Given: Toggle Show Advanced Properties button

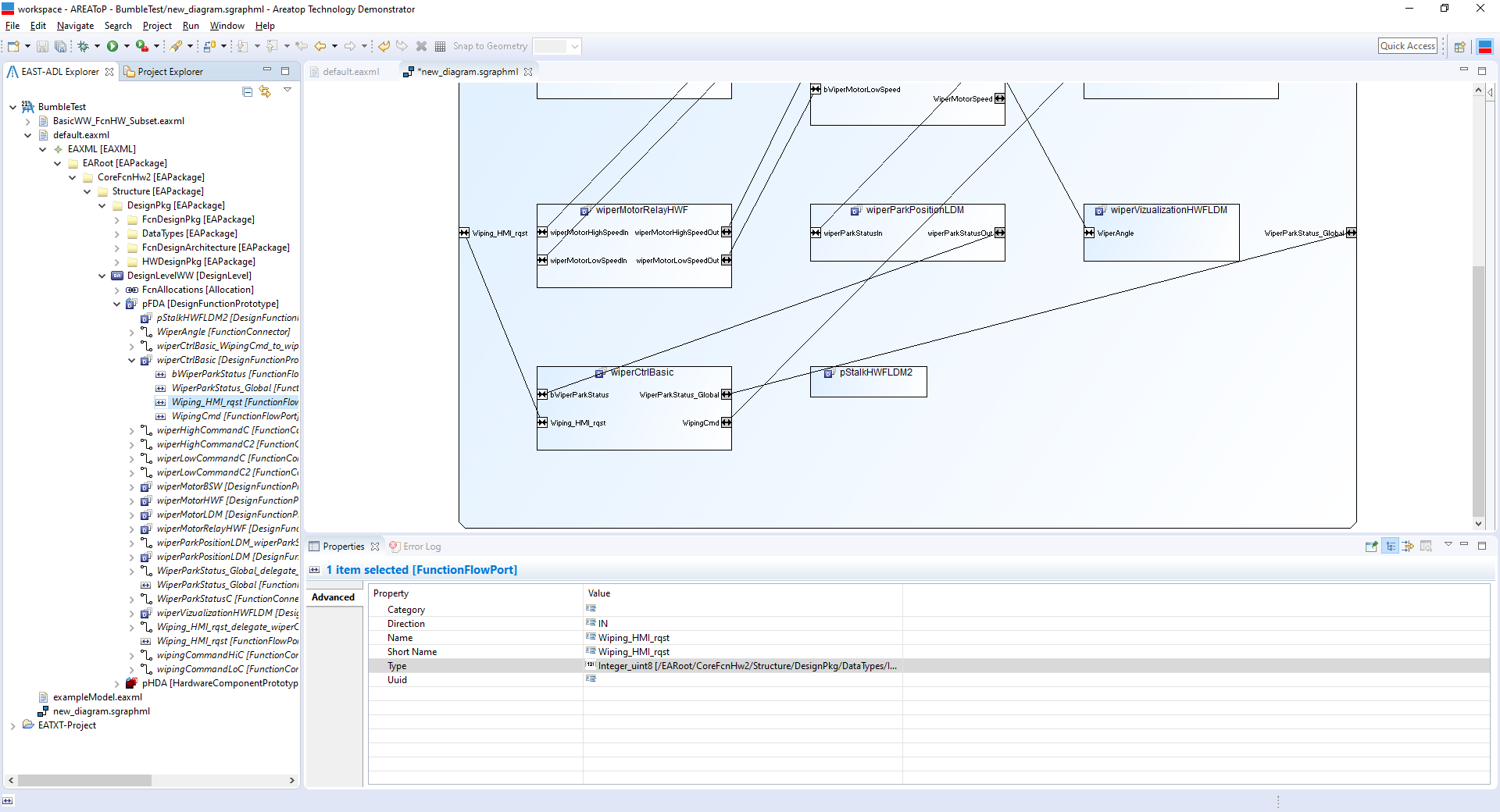Looking at the screenshot, I should 1408,547.
